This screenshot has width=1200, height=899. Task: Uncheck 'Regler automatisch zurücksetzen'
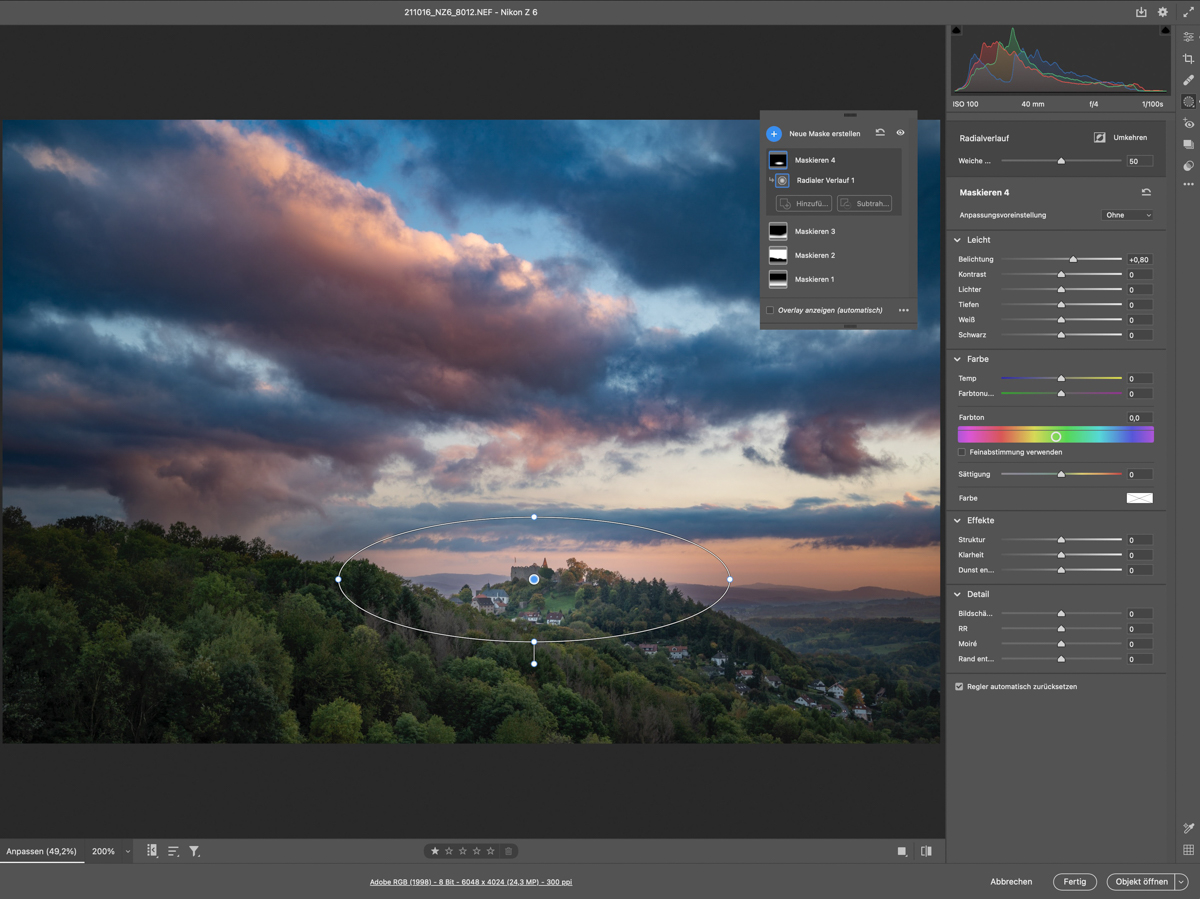[x=959, y=687]
